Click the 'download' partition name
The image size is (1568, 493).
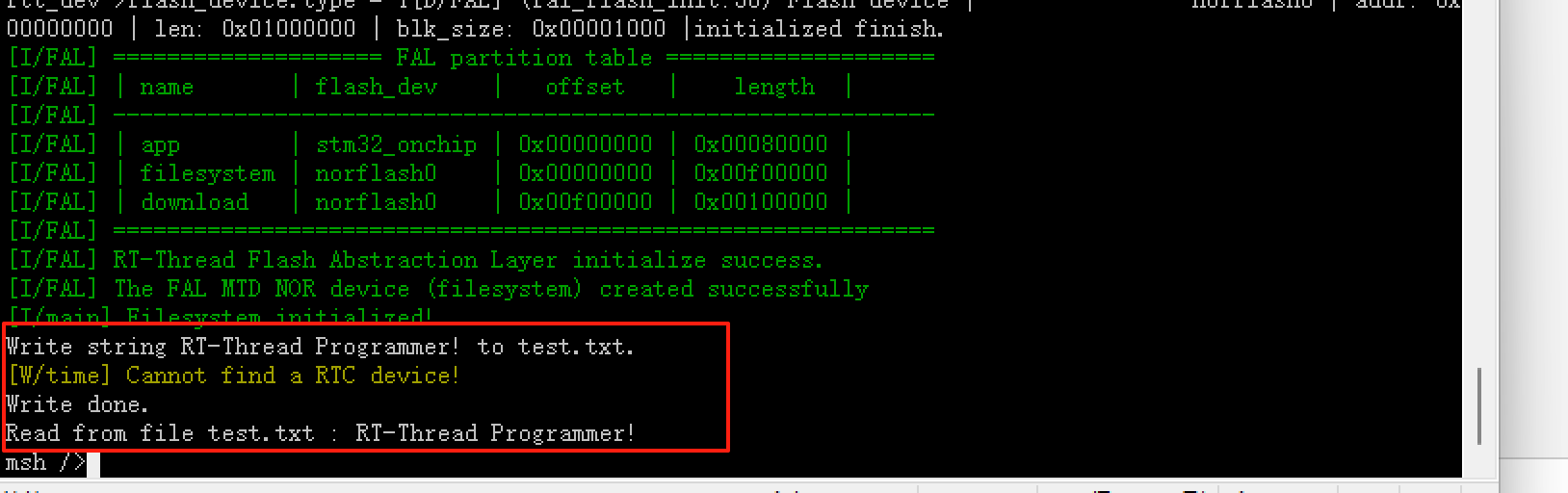[x=195, y=202]
